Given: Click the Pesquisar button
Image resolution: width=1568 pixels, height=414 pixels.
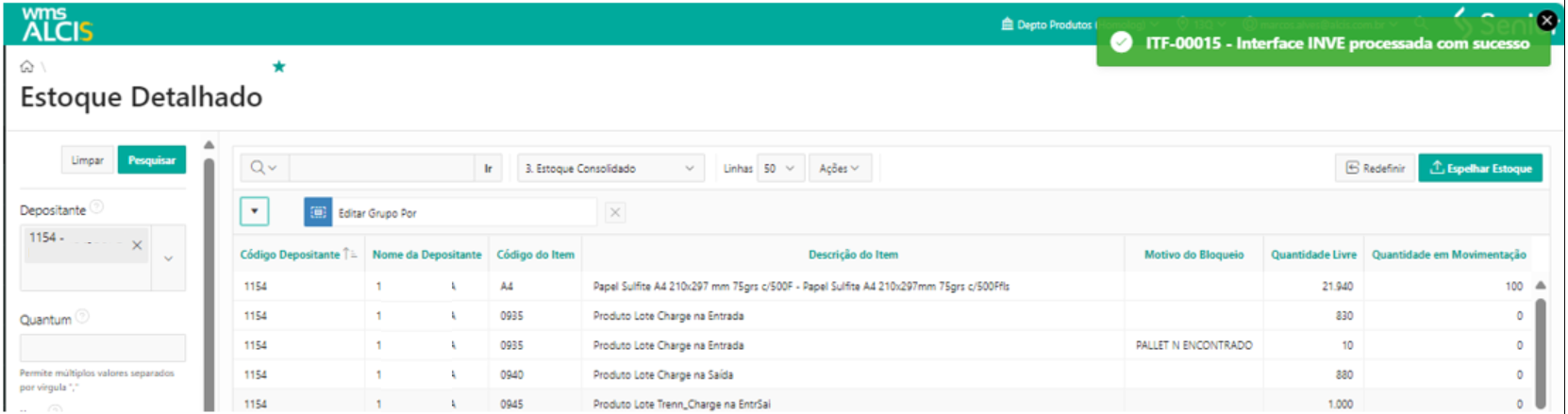Looking at the screenshot, I should [x=152, y=160].
